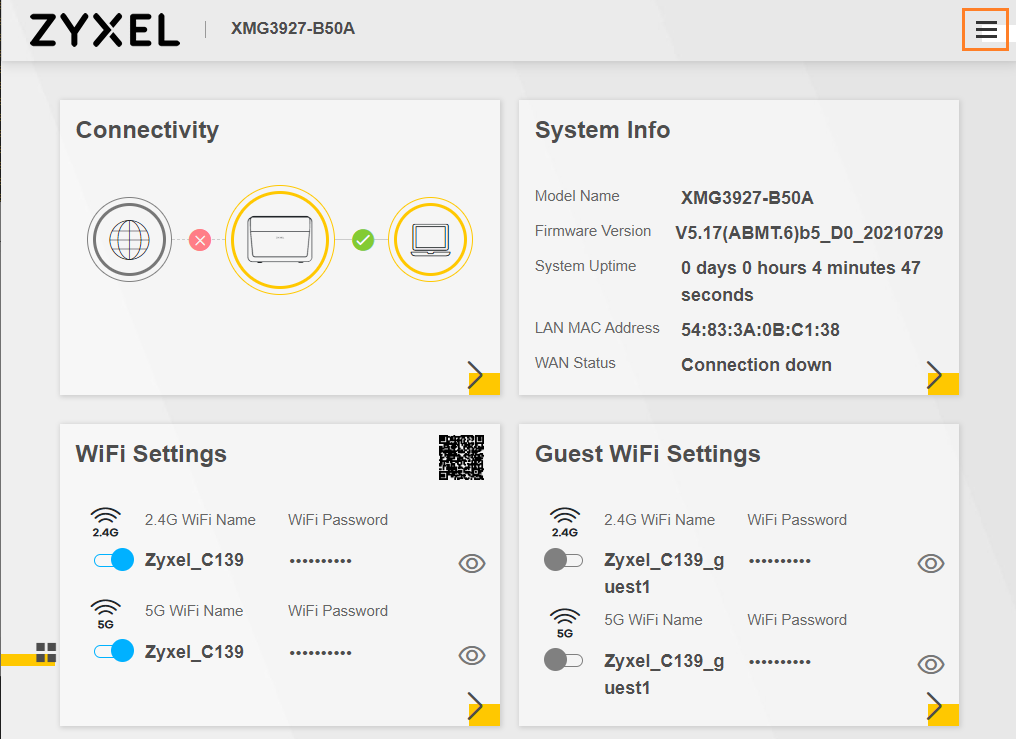Click the 5G WiFi password field
The height and width of the screenshot is (739, 1016).
pyautogui.click(x=321, y=652)
